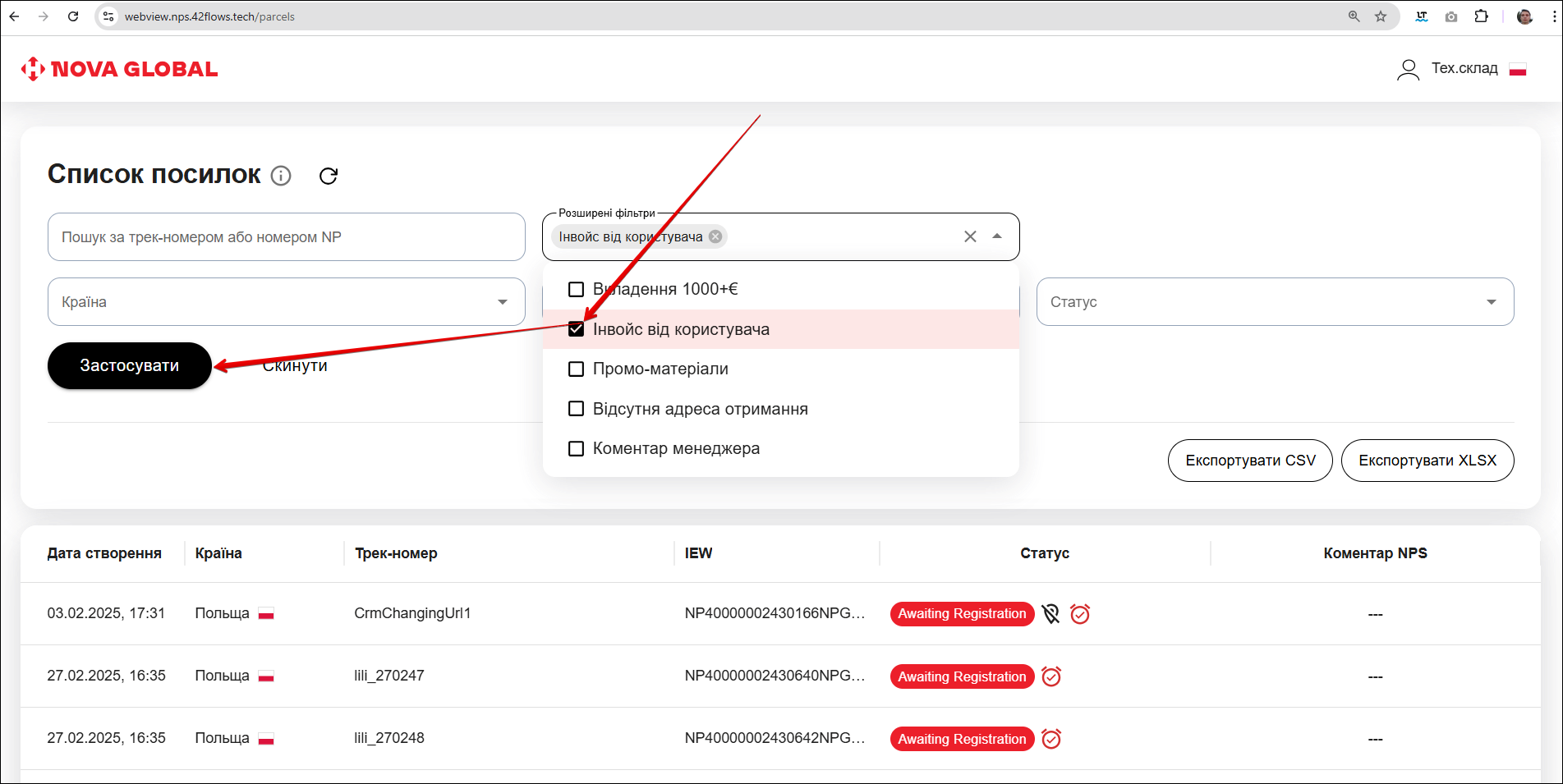Click the user profile icon
This screenshot has height=784, width=1563.
point(1408,70)
